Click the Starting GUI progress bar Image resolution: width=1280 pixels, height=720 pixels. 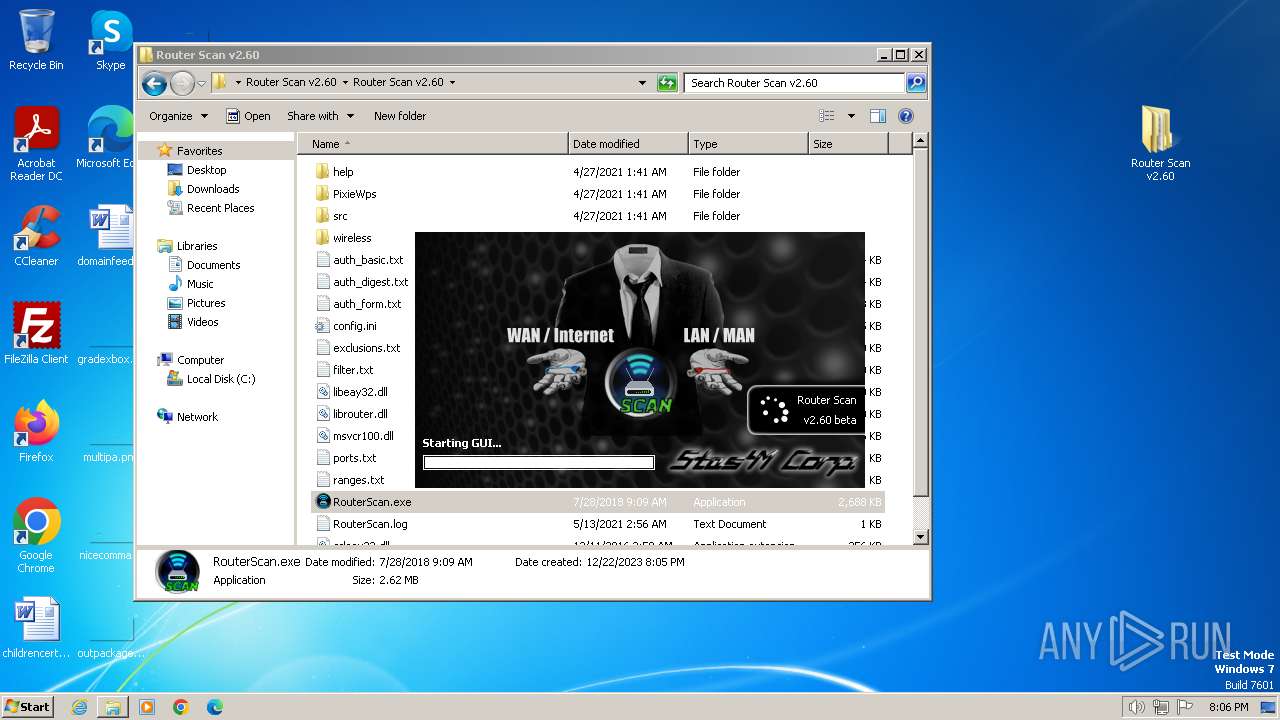[x=538, y=462]
